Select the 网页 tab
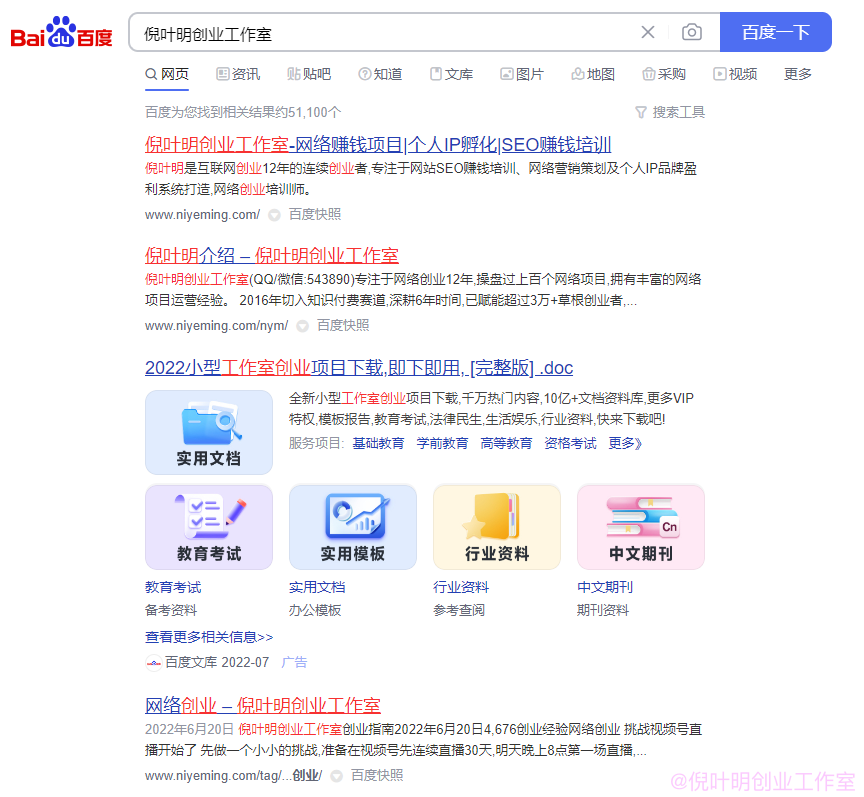The width and height of the screenshot is (864, 797). pyautogui.click(x=167, y=74)
